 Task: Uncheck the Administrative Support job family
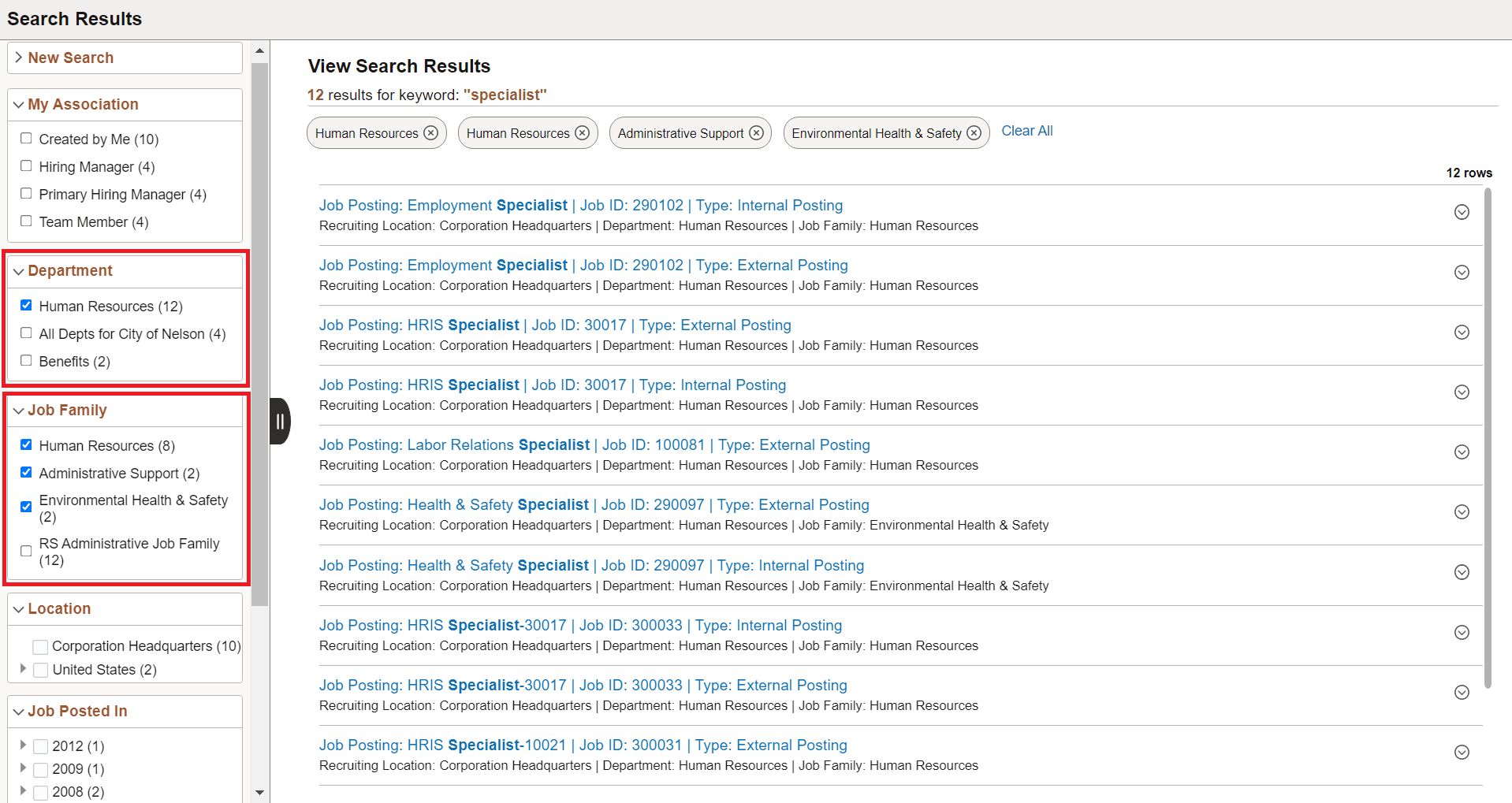[26, 472]
